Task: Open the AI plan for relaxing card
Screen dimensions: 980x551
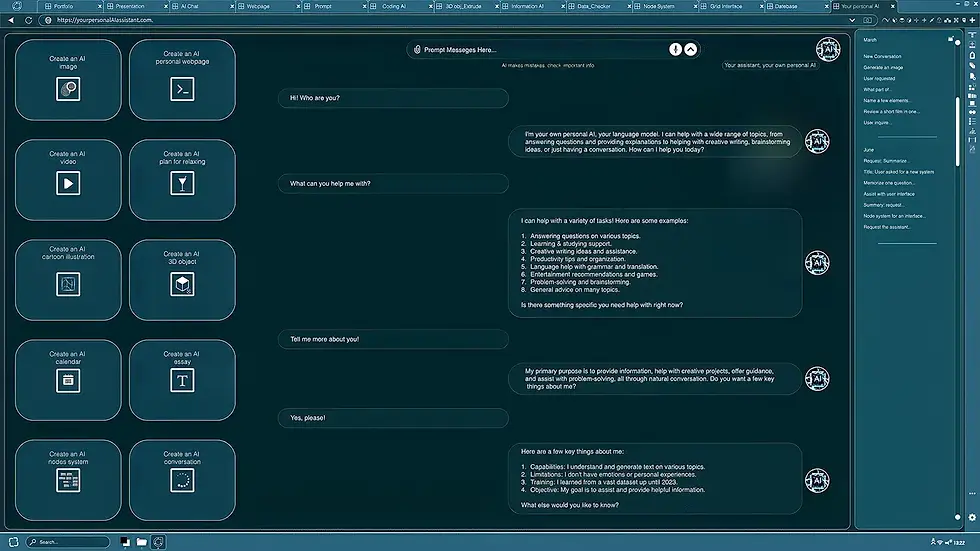Action: pyautogui.click(x=182, y=180)
